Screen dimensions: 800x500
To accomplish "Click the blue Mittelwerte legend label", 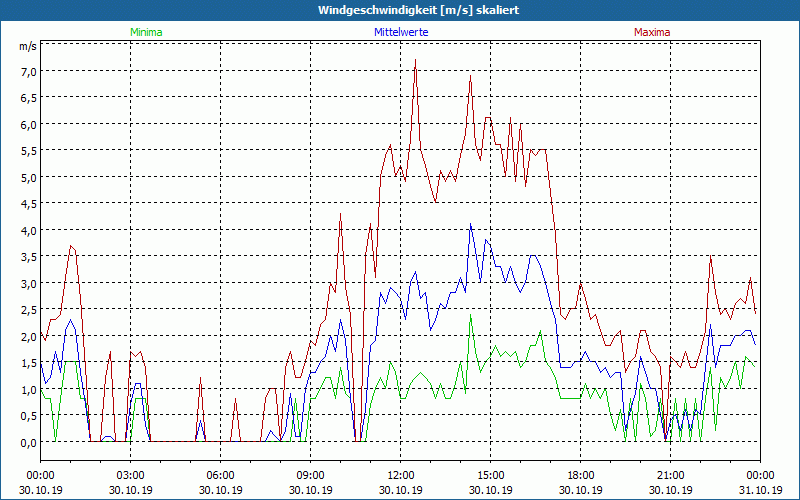I will [401, 32].
